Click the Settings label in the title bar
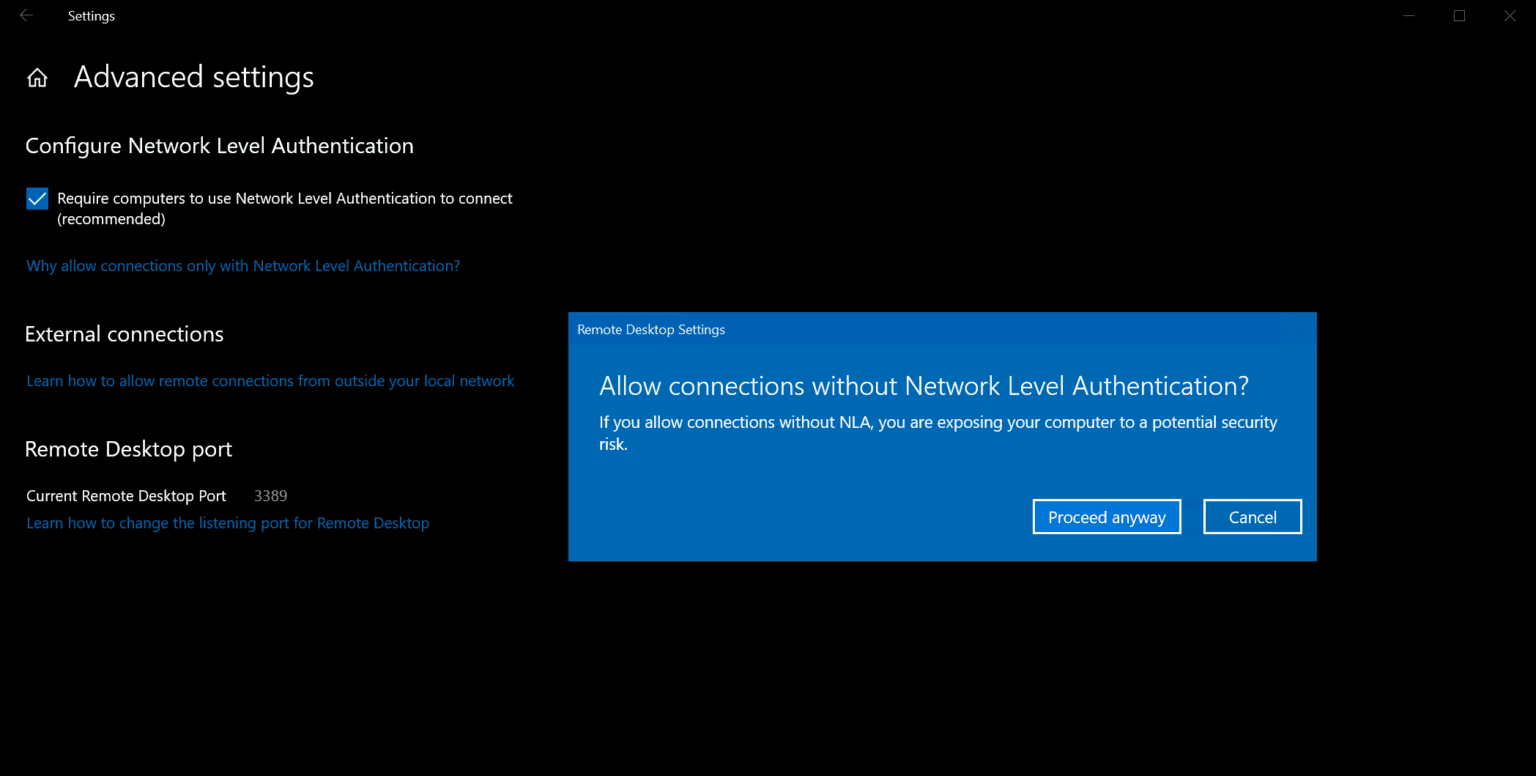Viewport: 1536px width, 776px height. point(91,15)
